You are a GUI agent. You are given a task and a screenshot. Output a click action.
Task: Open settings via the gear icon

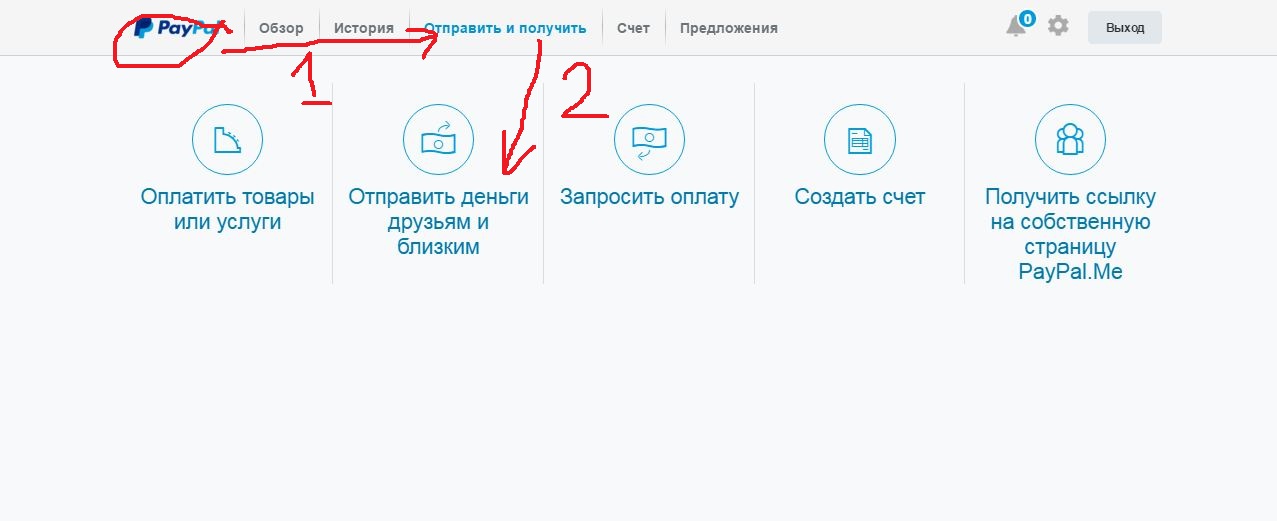(x=1058, y=26)
